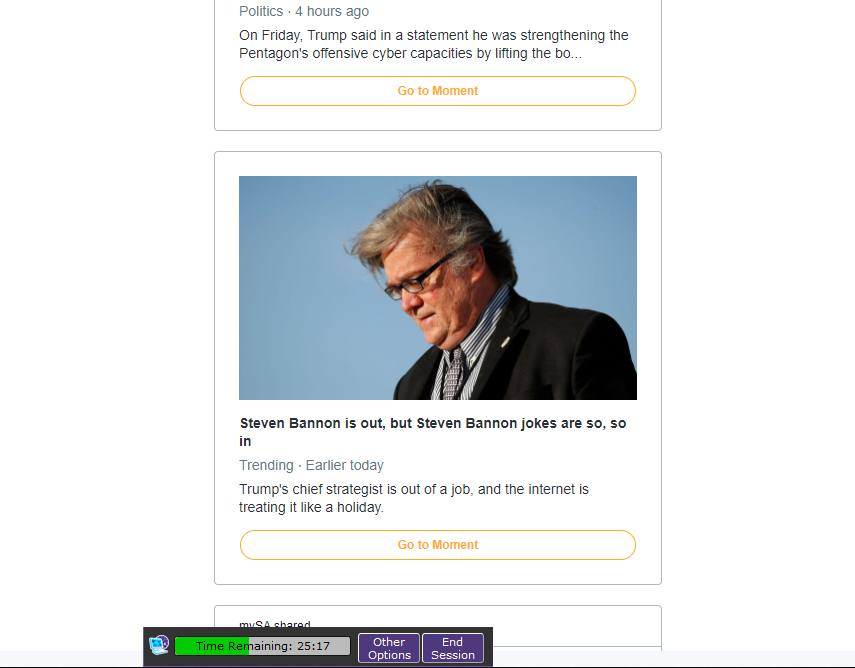The width and height of the screenshot is (855, 668).
Task: Click the gray unfilled portion of timer bar
Action: point(299,646)
